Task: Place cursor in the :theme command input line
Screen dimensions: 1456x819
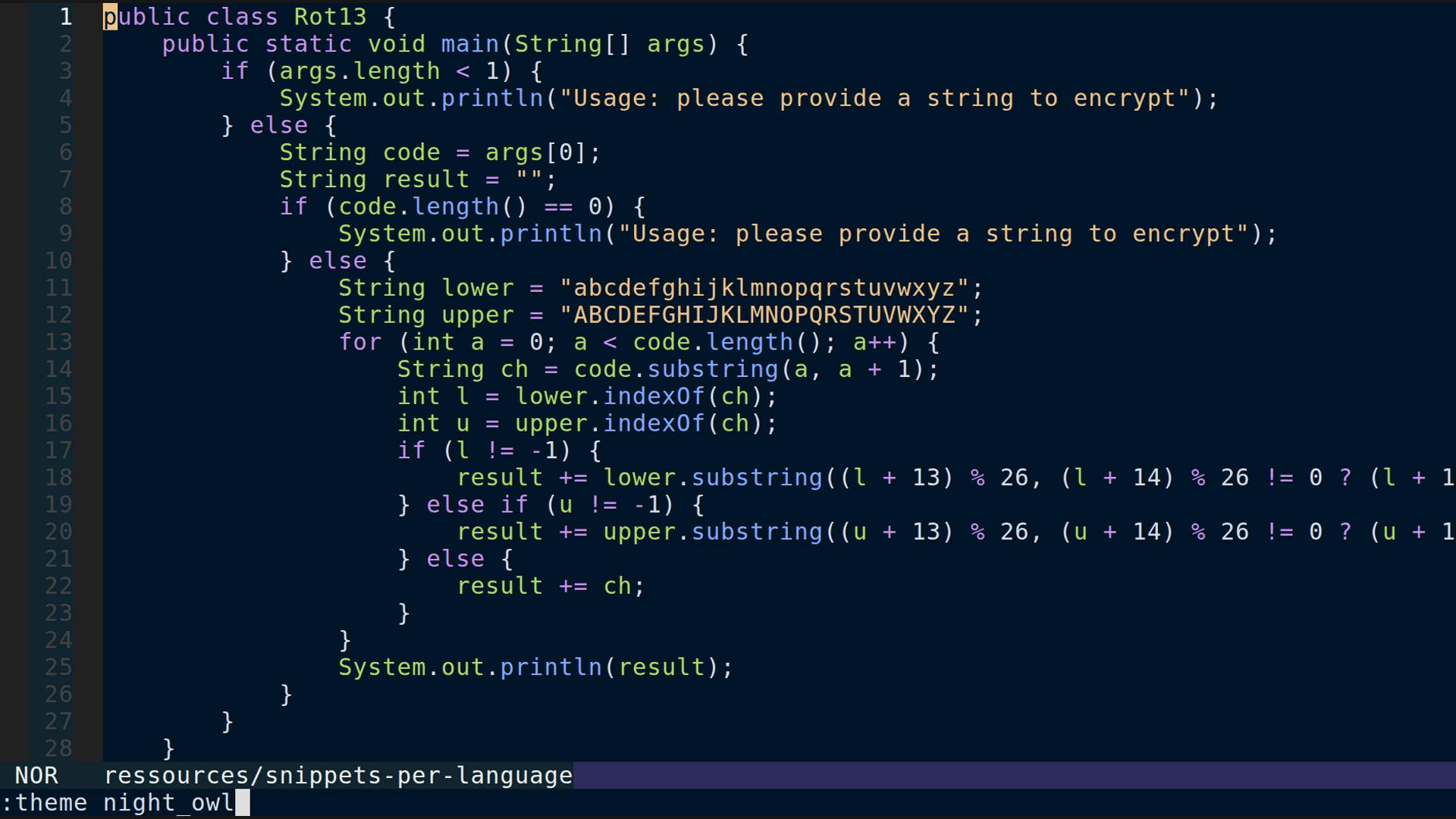Action: click(121, 802)
